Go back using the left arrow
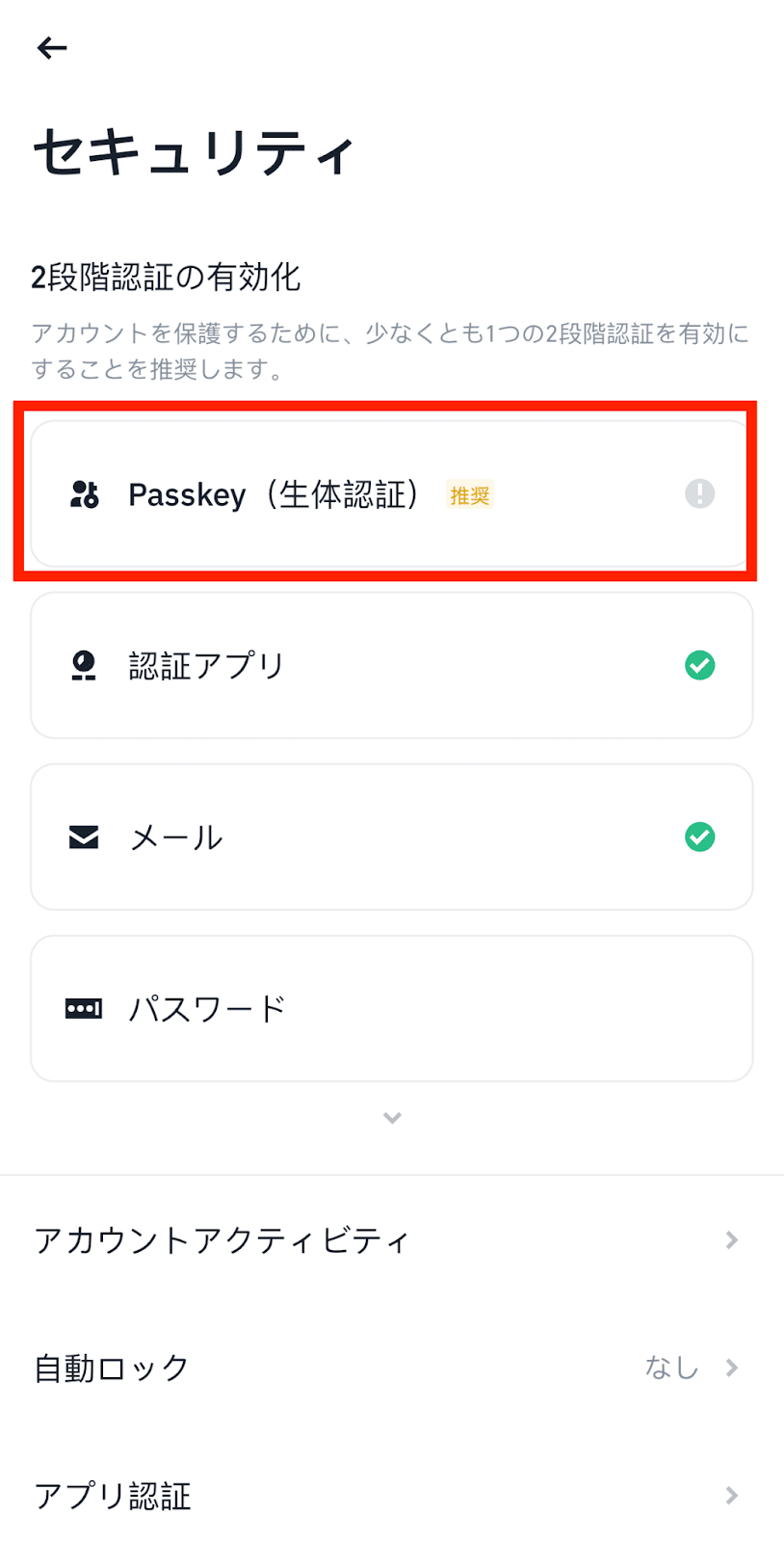The image size is (784, 1542). click(52, 47)
